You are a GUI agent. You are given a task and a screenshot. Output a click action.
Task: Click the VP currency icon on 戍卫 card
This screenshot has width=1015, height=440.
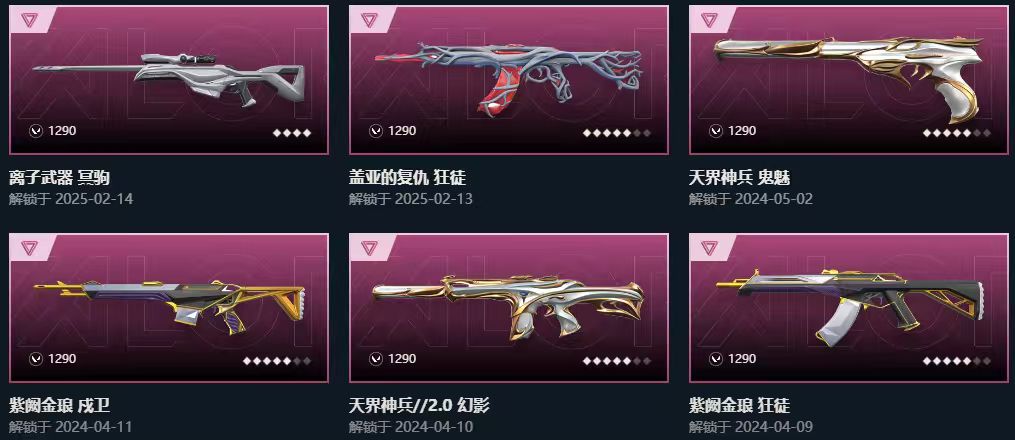coord(36,359)
